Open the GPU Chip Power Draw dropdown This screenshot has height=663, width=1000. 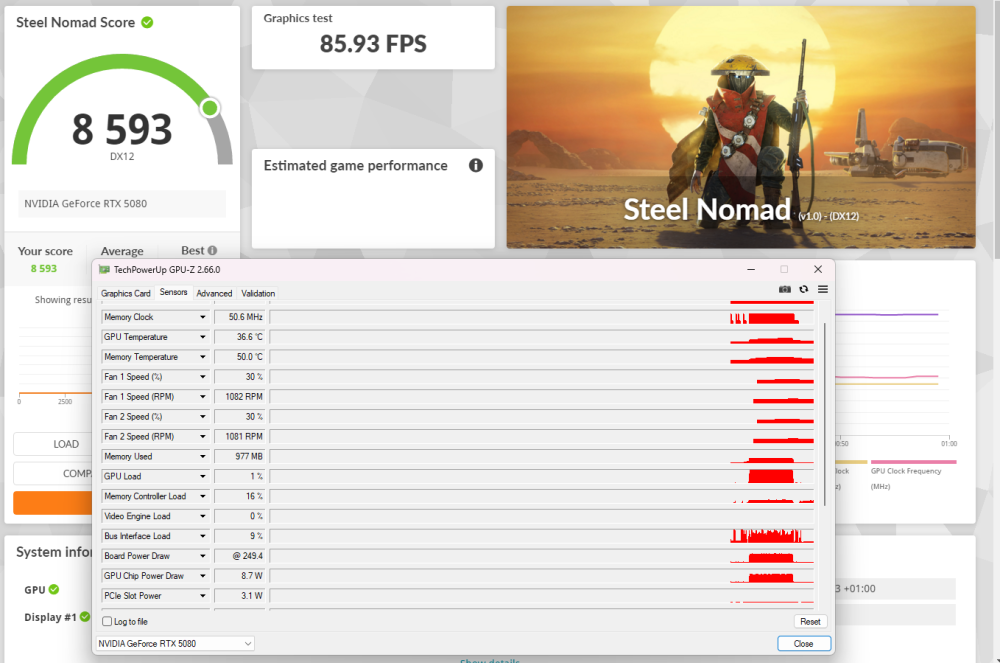(x=203, y=576)
